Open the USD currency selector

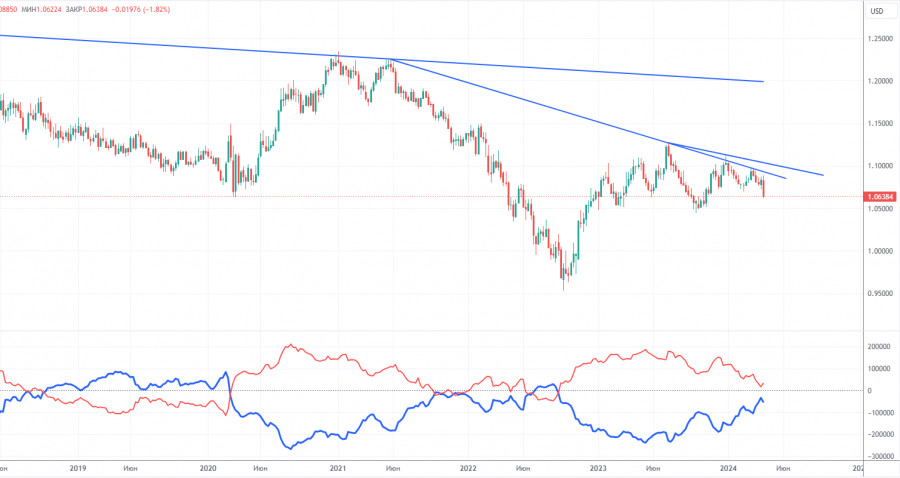[x=876, y=11]
